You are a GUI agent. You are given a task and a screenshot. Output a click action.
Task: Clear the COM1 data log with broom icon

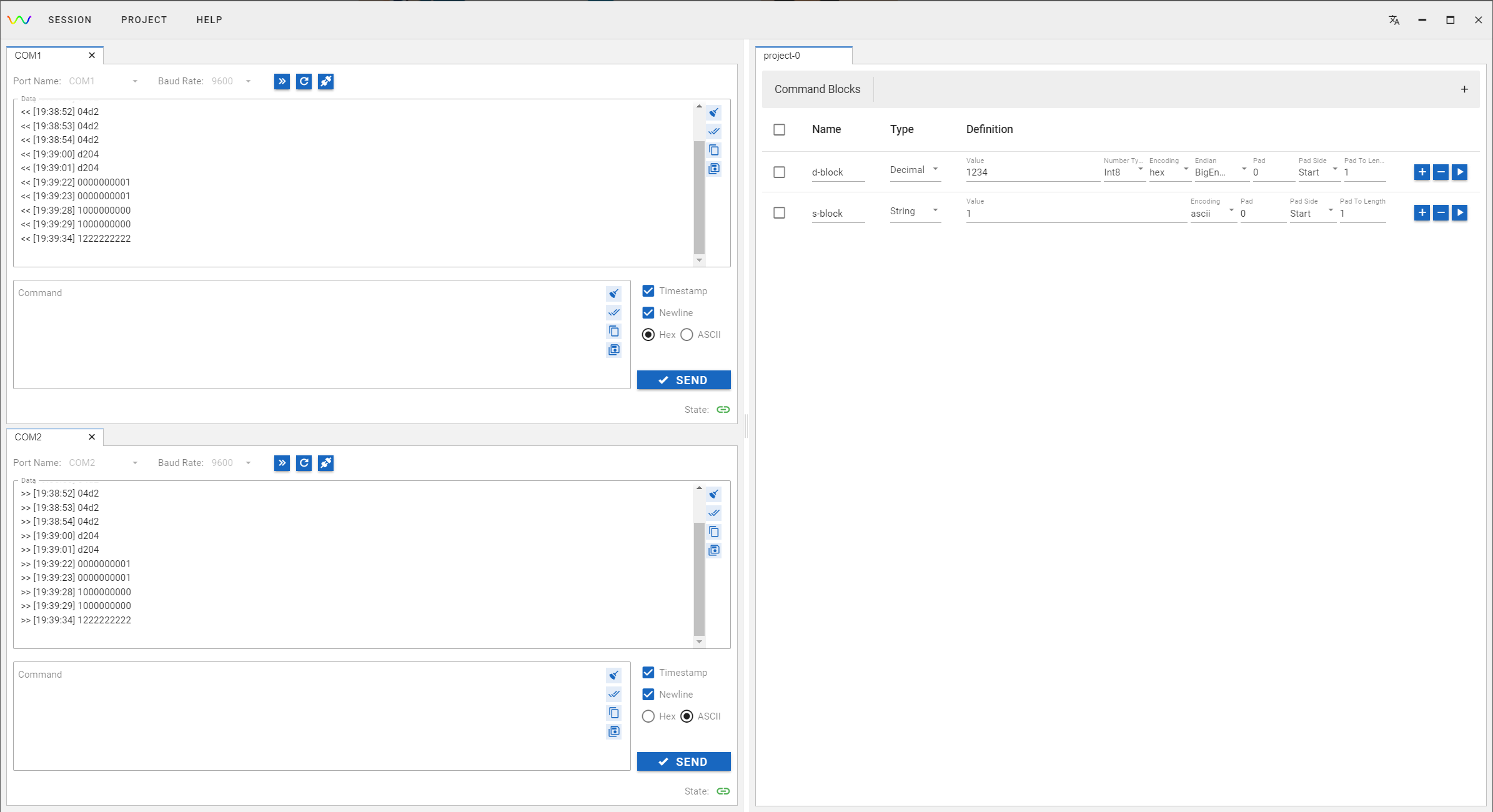click(714, 112)
